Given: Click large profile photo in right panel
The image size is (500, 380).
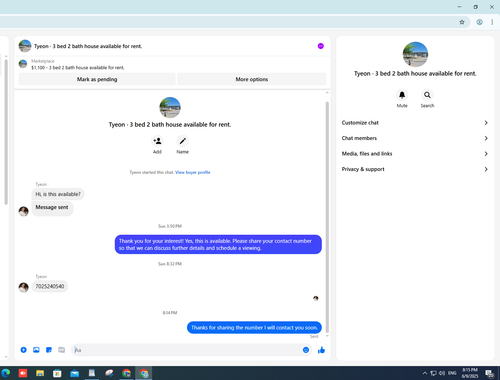Looking at the screenshot, I should [415, 54].
